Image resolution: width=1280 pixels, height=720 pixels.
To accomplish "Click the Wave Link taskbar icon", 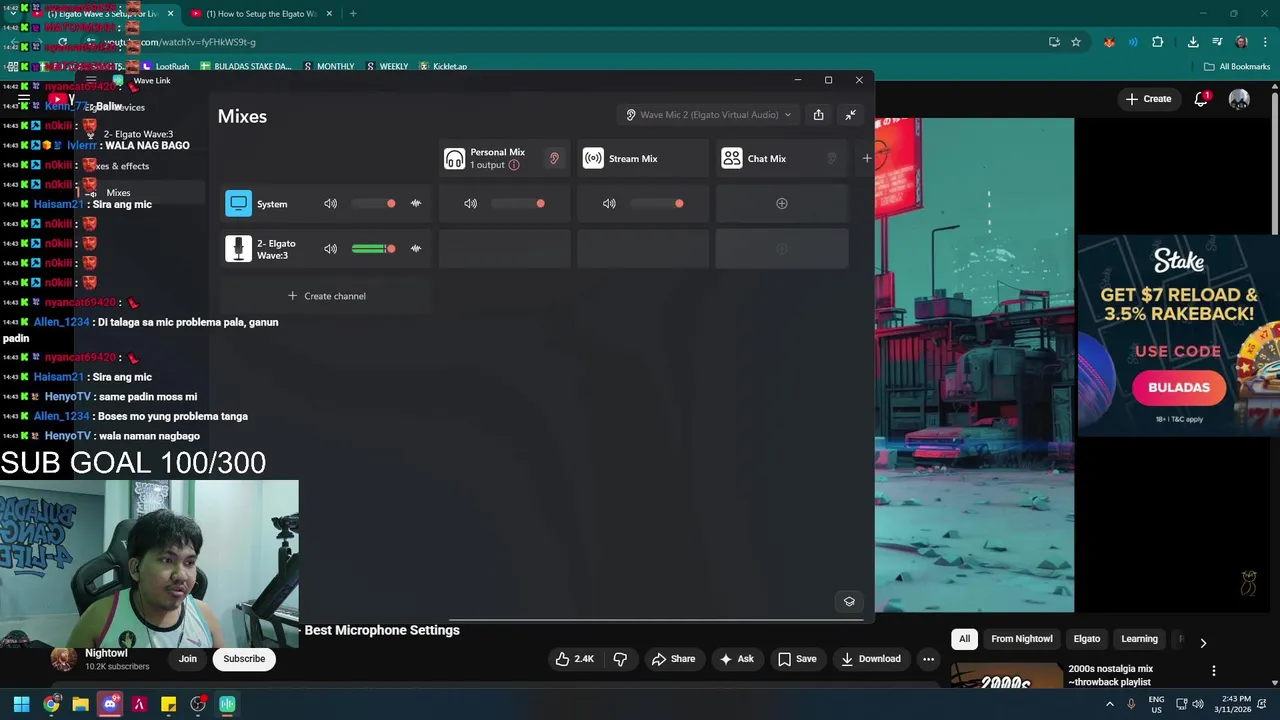I will (x=227, y=704).
